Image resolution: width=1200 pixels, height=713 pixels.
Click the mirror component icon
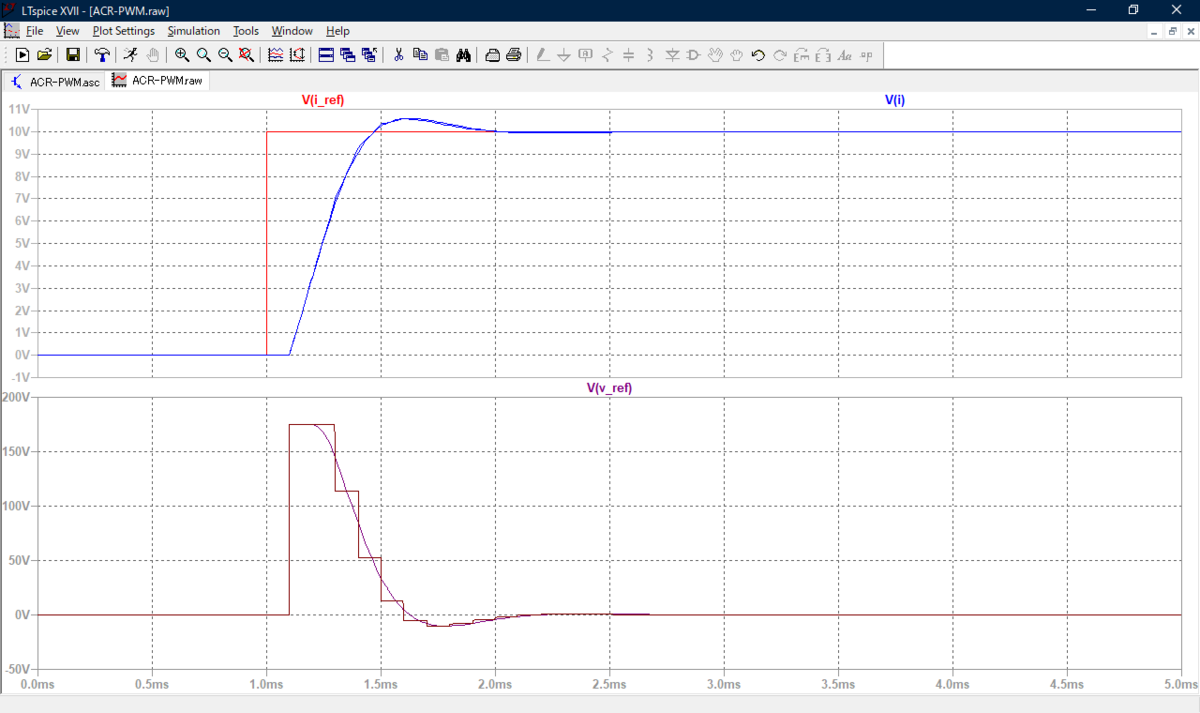point(823,55)
